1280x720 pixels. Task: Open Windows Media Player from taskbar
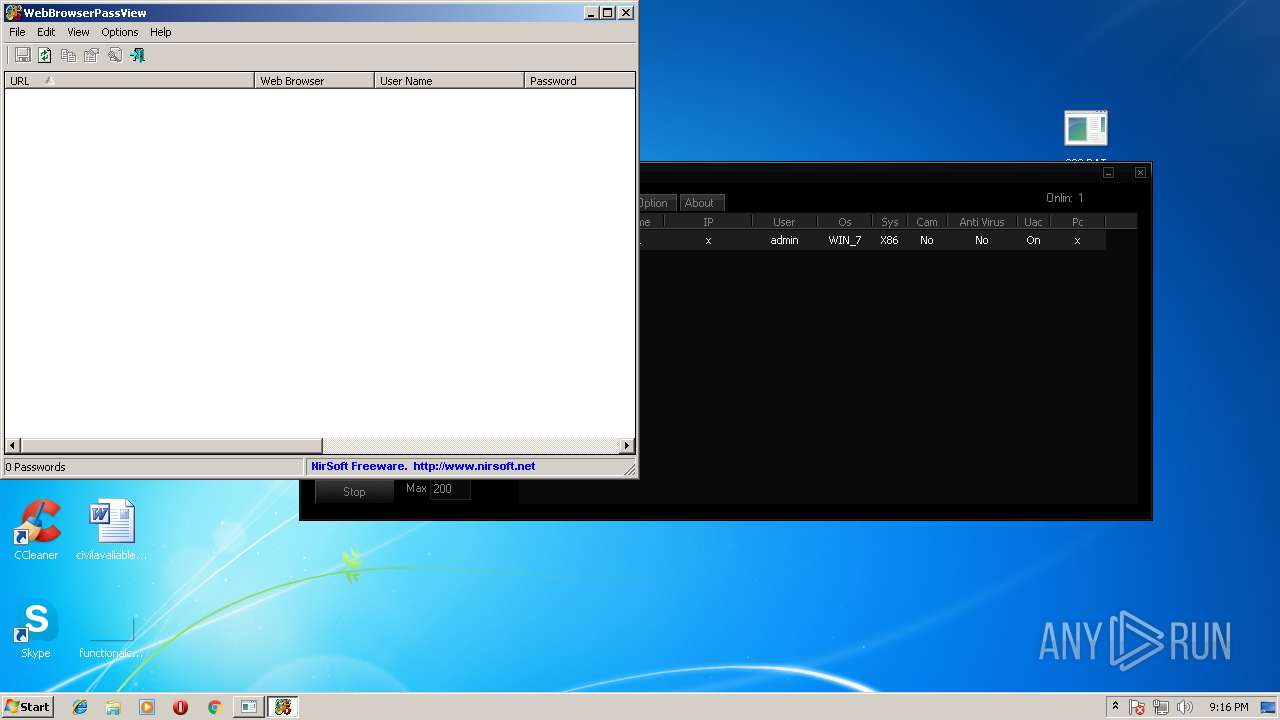(x=147, y=707)
